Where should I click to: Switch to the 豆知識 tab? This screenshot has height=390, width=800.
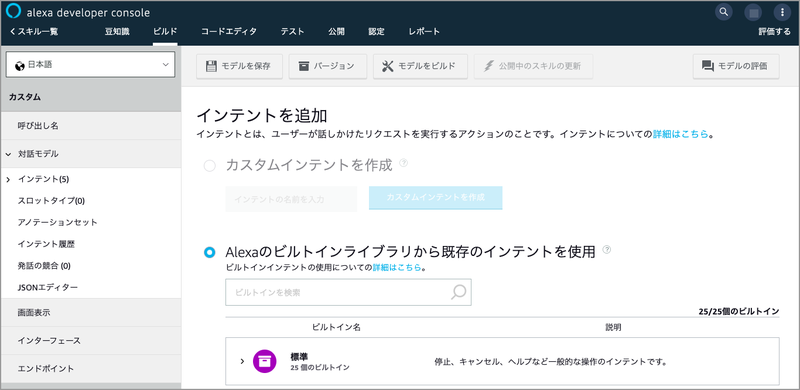(117, 32)
